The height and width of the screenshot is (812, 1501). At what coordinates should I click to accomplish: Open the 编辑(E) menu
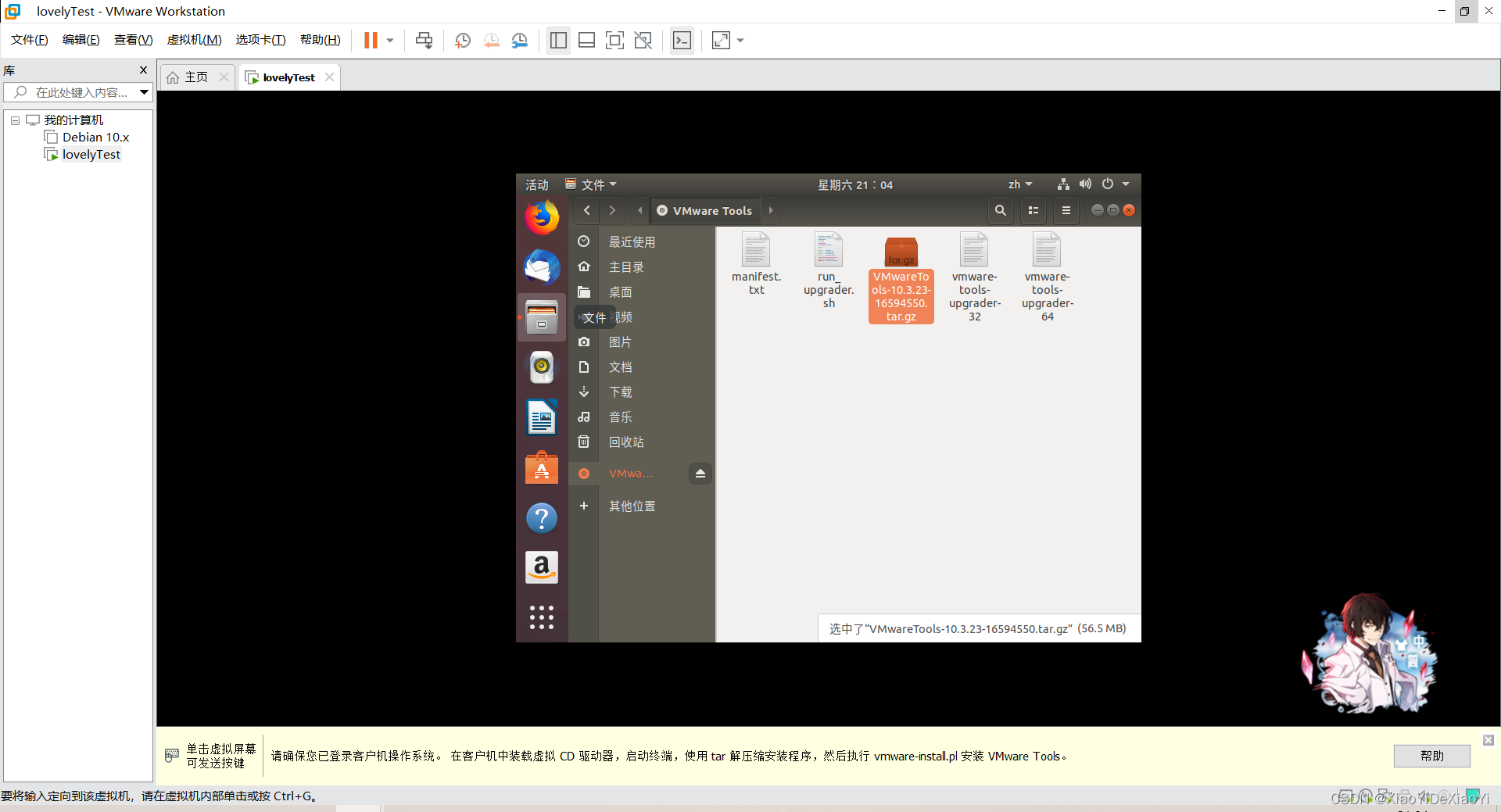point(81,40)
